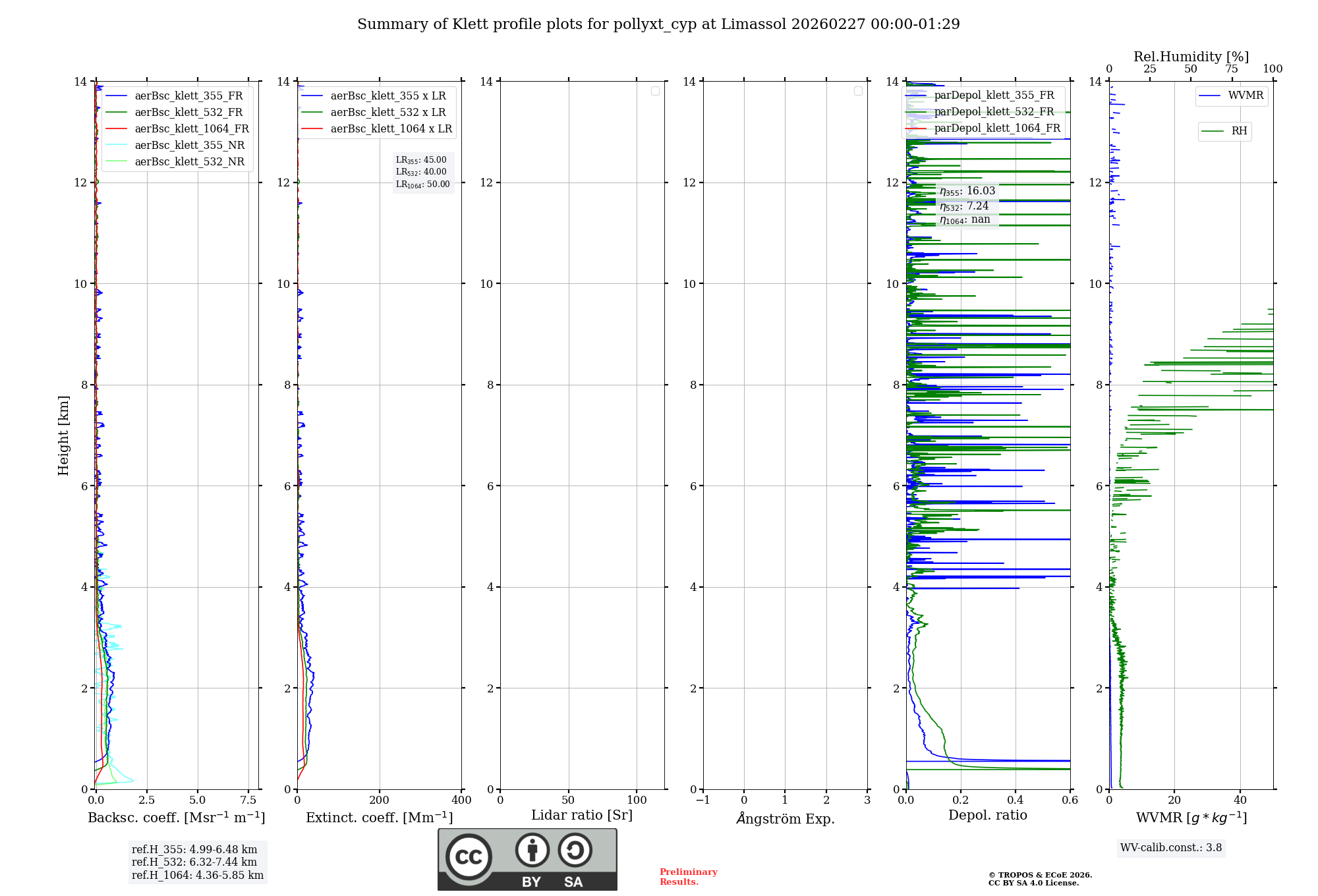Click the red Preliminary Results text
The image size is (1318, 896).
tap(688, 877)
